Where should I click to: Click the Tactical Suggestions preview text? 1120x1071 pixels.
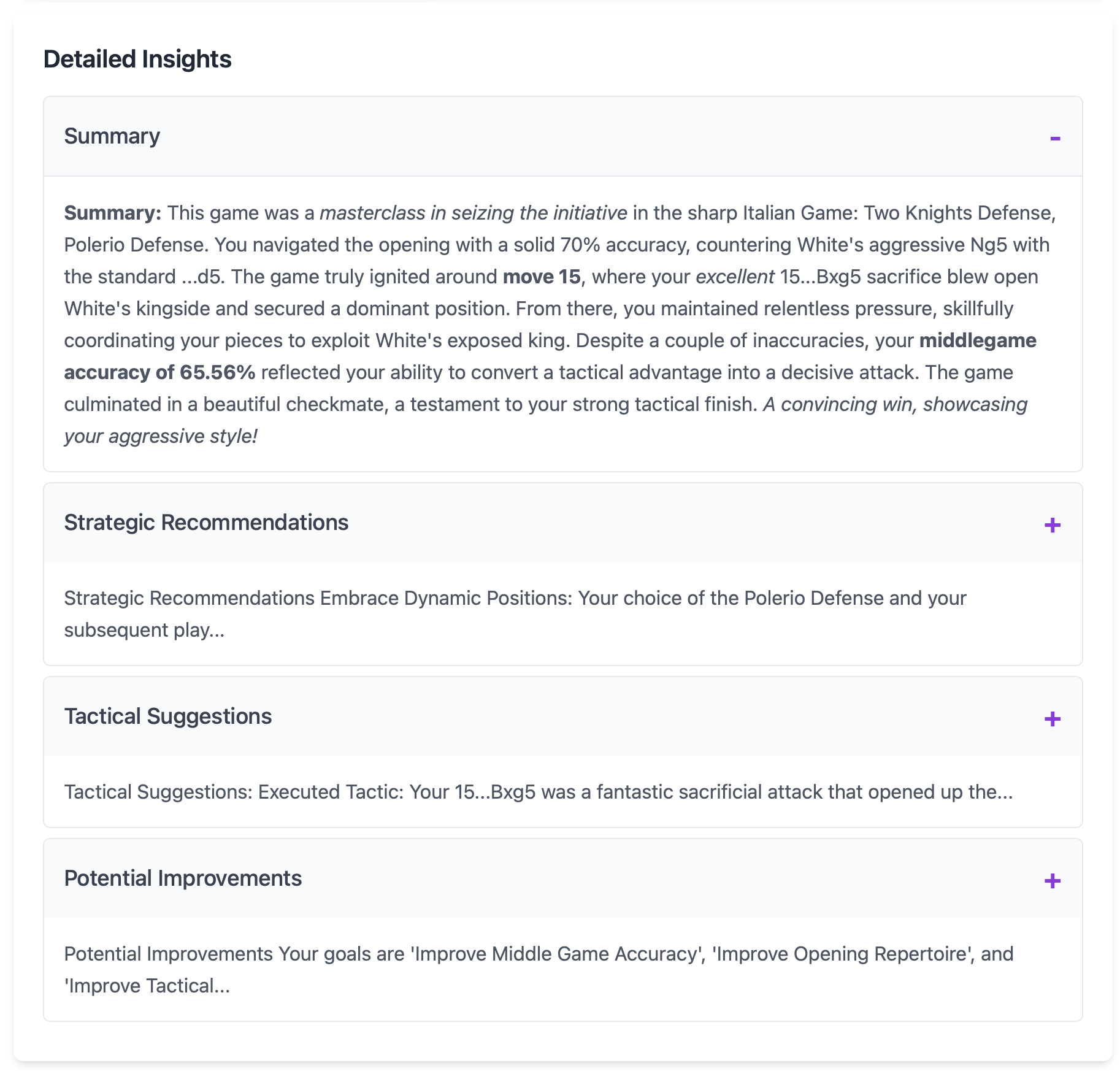(x=538, y=792)
